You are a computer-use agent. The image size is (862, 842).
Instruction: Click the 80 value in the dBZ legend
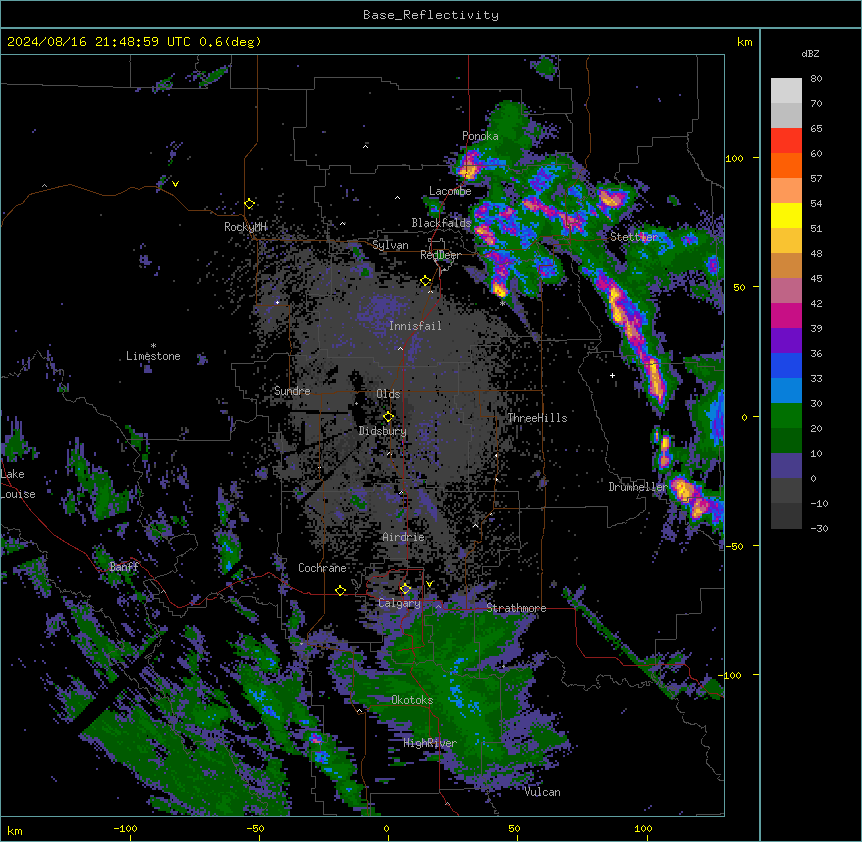coord(816,79)
